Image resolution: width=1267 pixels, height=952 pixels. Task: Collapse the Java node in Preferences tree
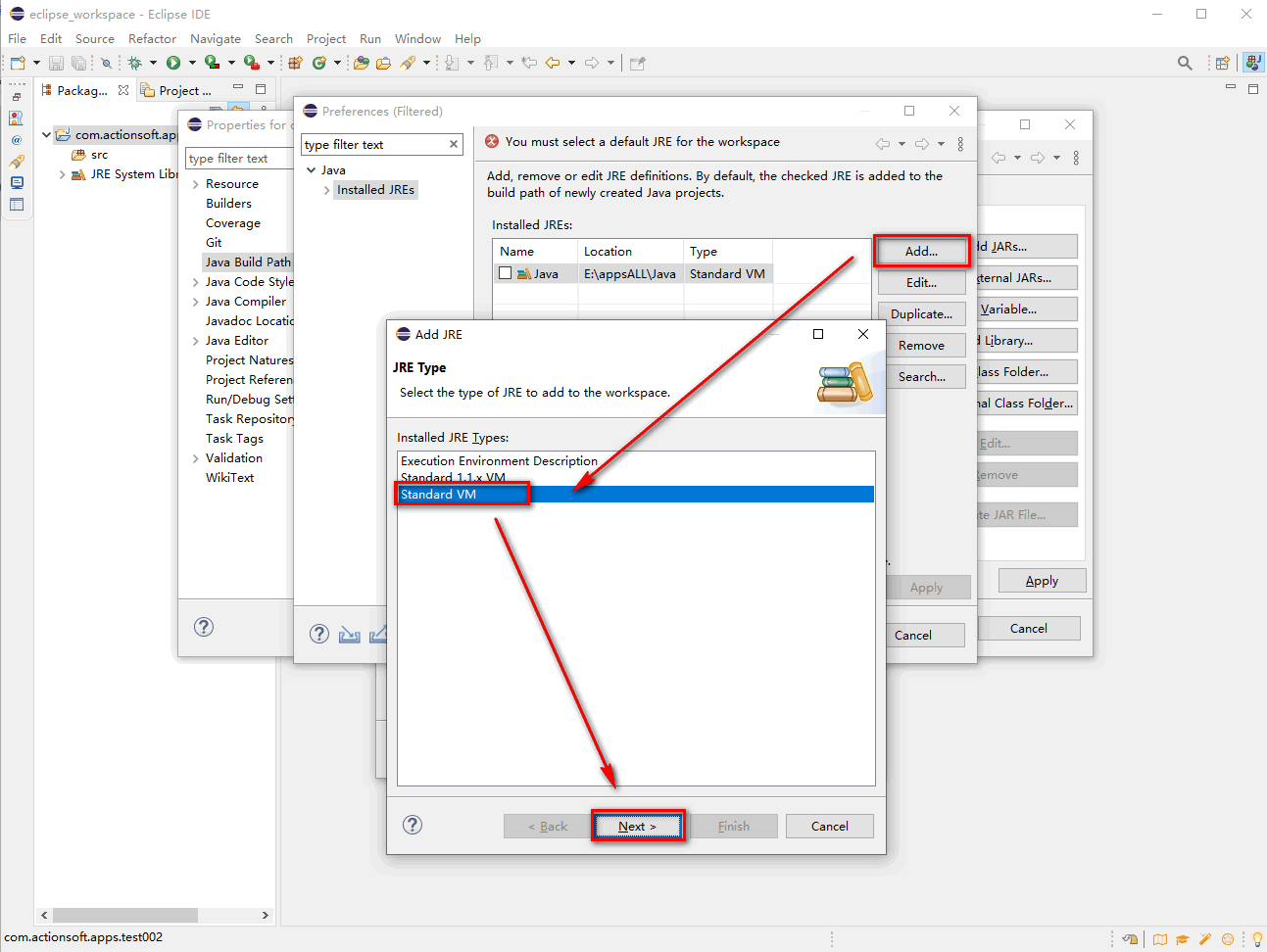[312, 170]
